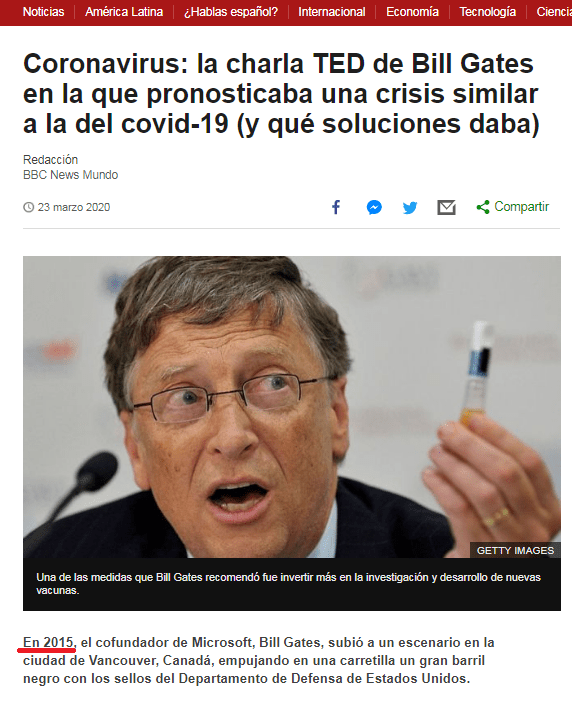Select the Internacional nav item
The width and height of the screenshot is (583, 709).
pyautogui.click(x=332, y=12)
